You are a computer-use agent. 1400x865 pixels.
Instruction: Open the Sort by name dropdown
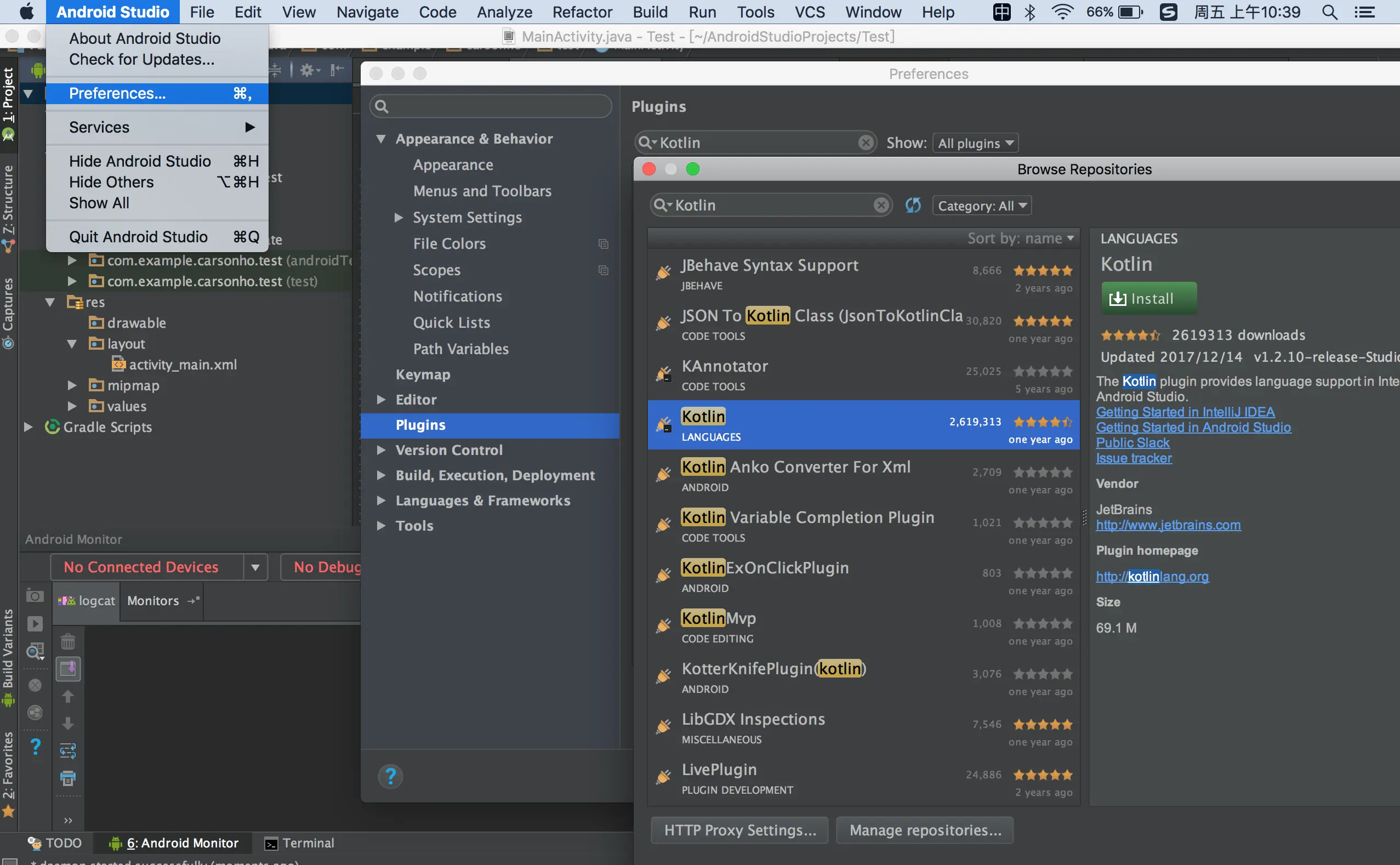[x=1020, y=238]
